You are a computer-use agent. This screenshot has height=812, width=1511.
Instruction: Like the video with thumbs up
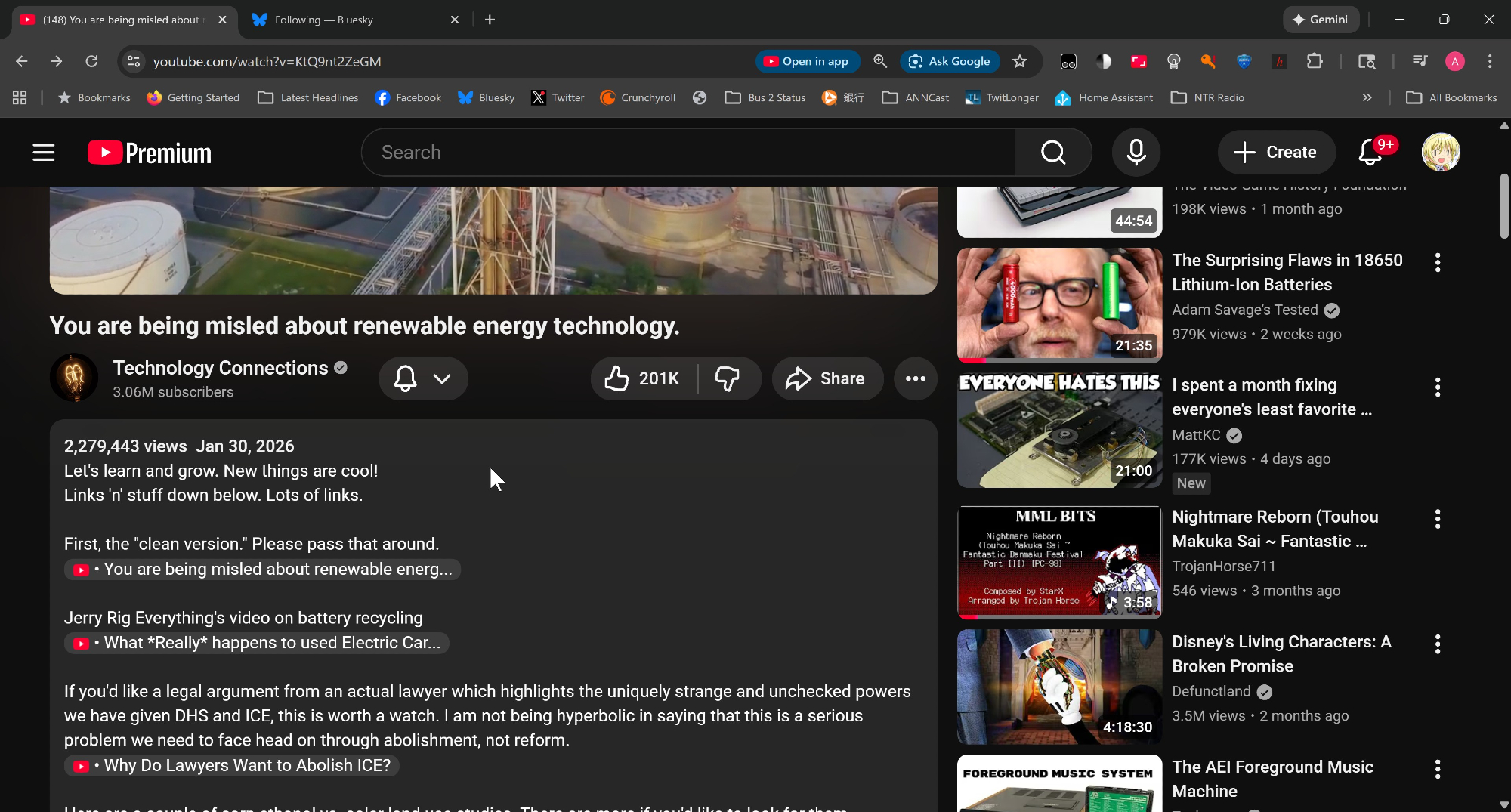coord(642,378)
